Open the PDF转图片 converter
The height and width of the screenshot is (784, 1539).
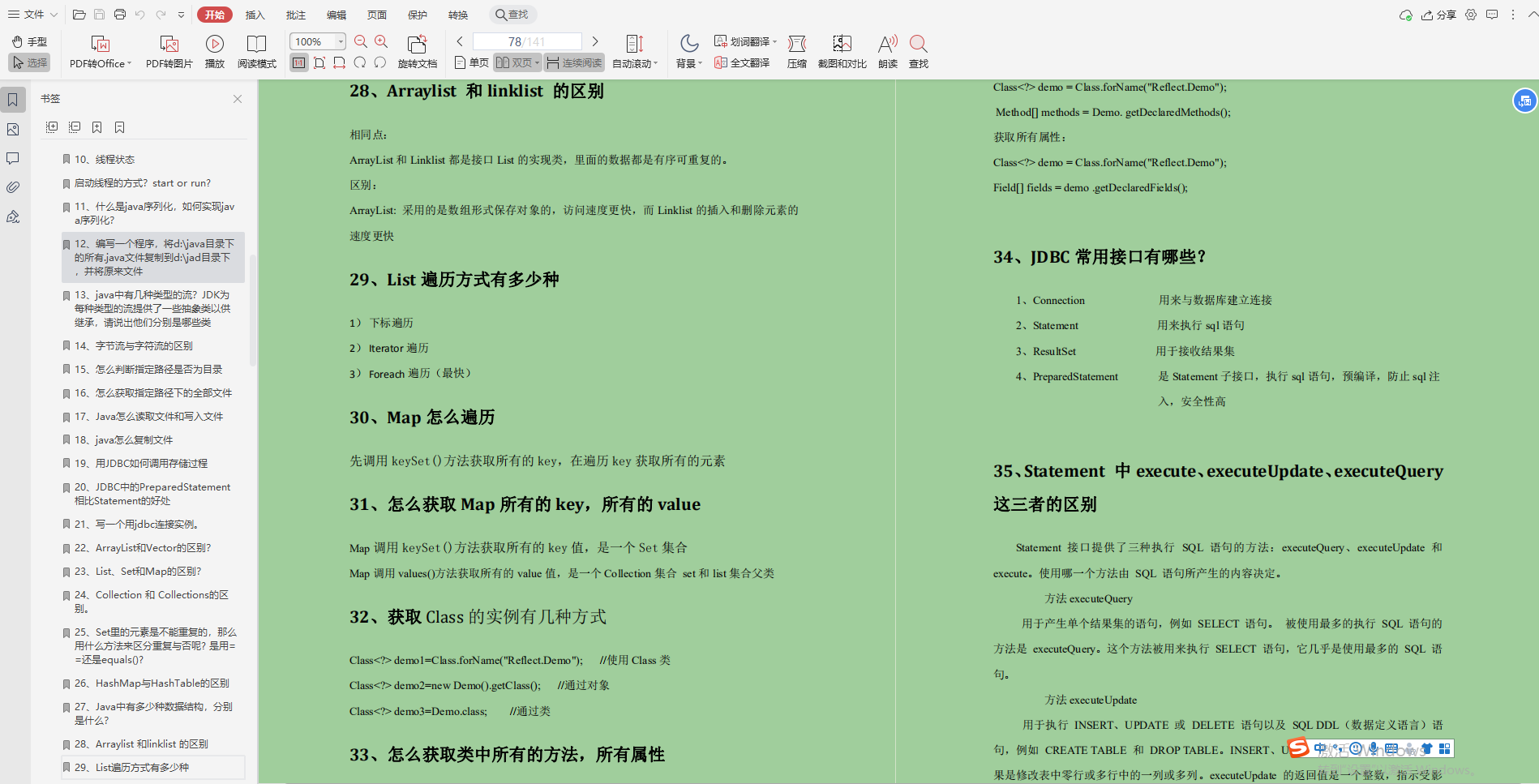coord(169,53)
